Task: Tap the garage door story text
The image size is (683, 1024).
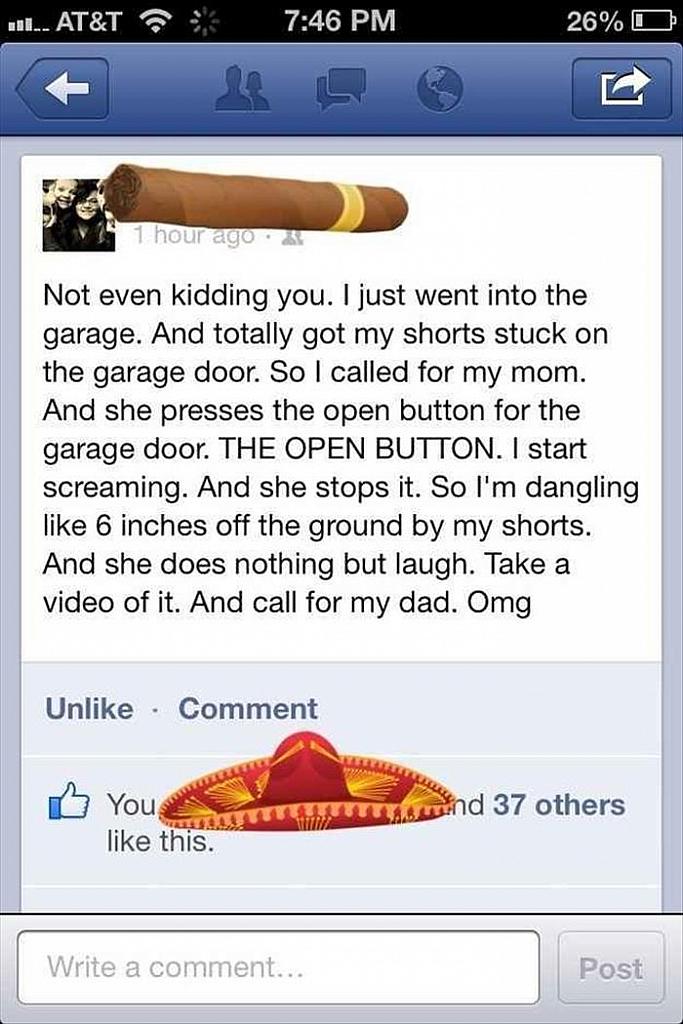Action: point(341,449)
